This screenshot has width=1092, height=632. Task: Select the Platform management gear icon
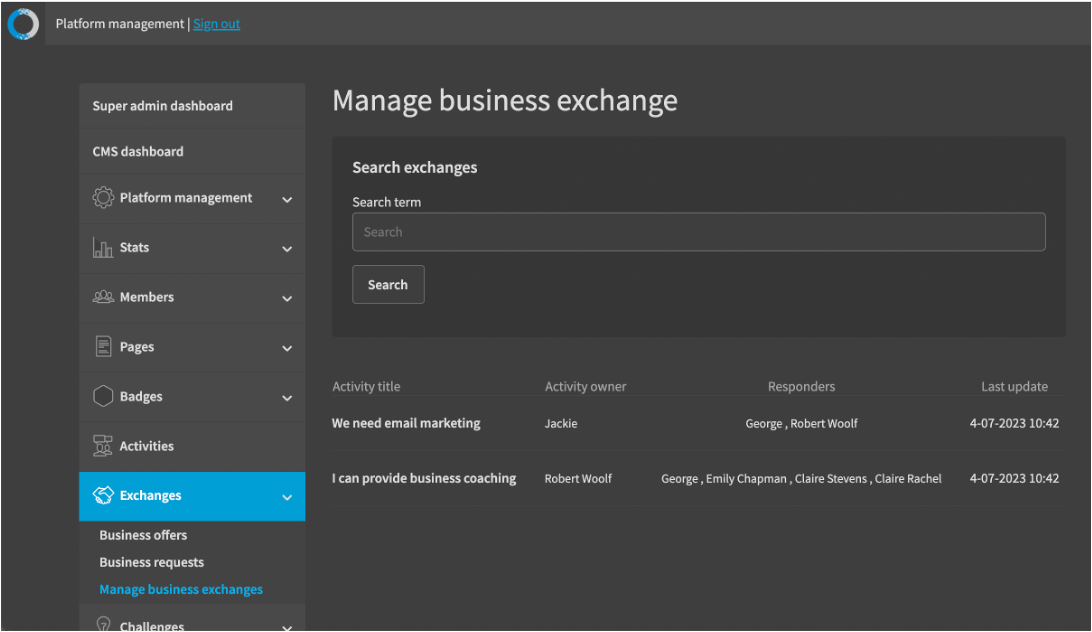[103, 198]
